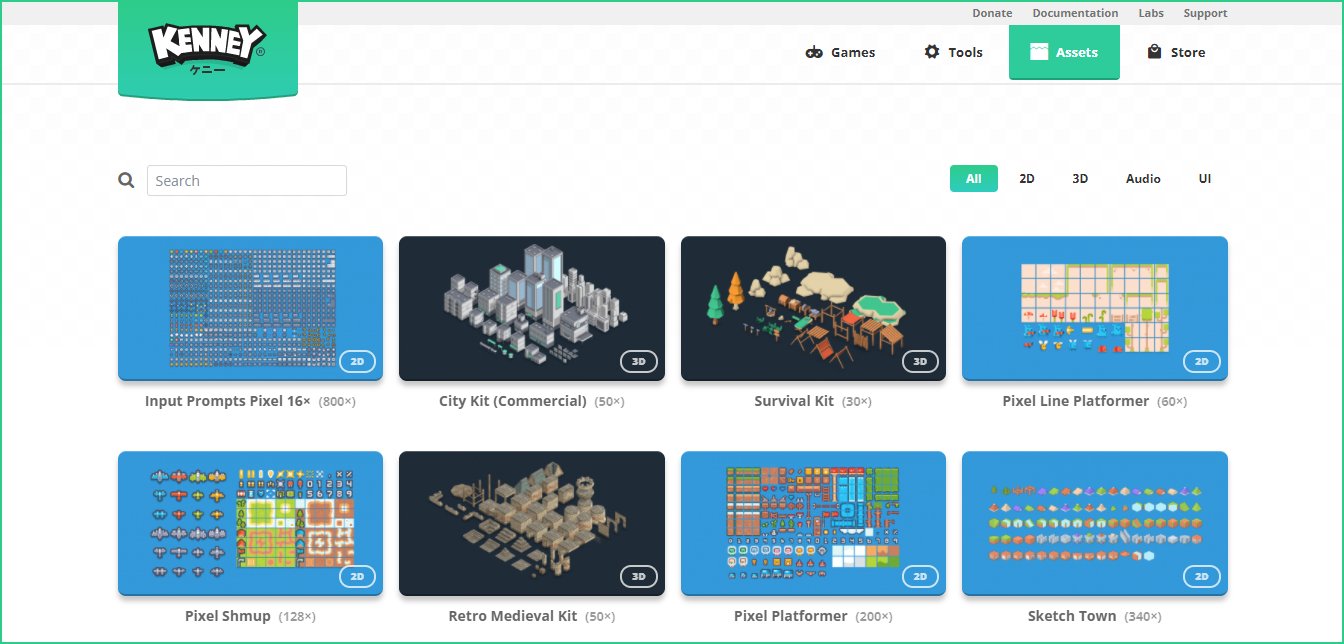Open Survival Kit thumbnail
This screenshot has height=644, width=1344.
[813, 308]
